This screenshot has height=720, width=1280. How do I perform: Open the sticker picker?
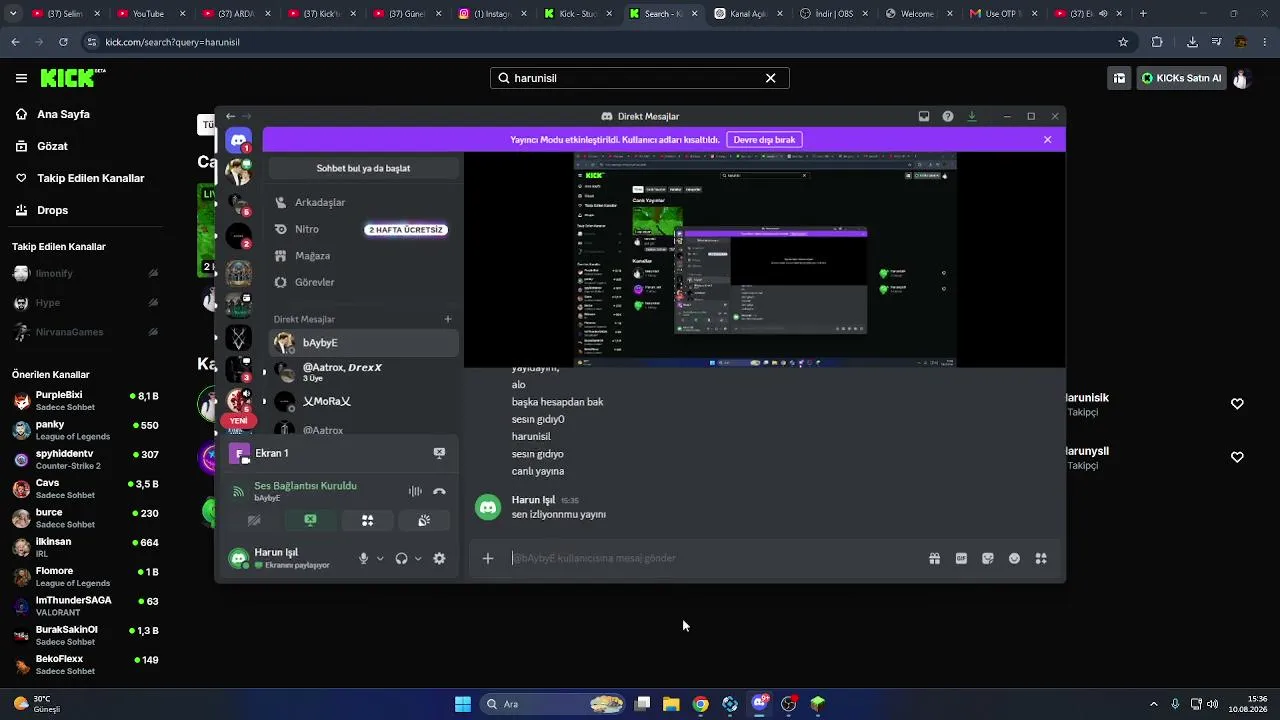click(988, 558)
